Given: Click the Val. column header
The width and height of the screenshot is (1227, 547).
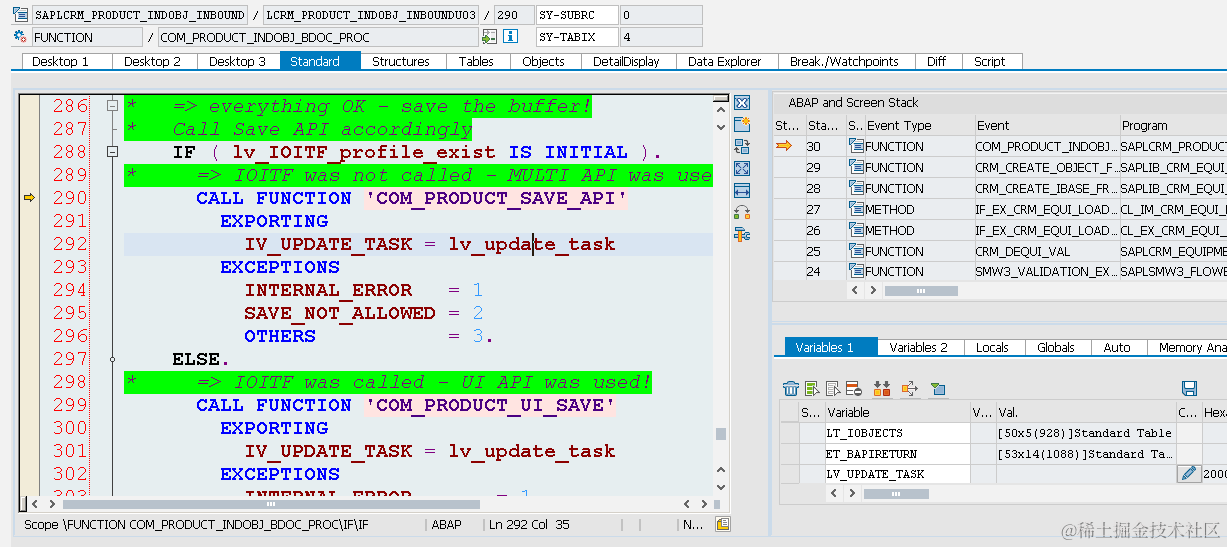Looking at the screenshot, I should coord(1085,412).
